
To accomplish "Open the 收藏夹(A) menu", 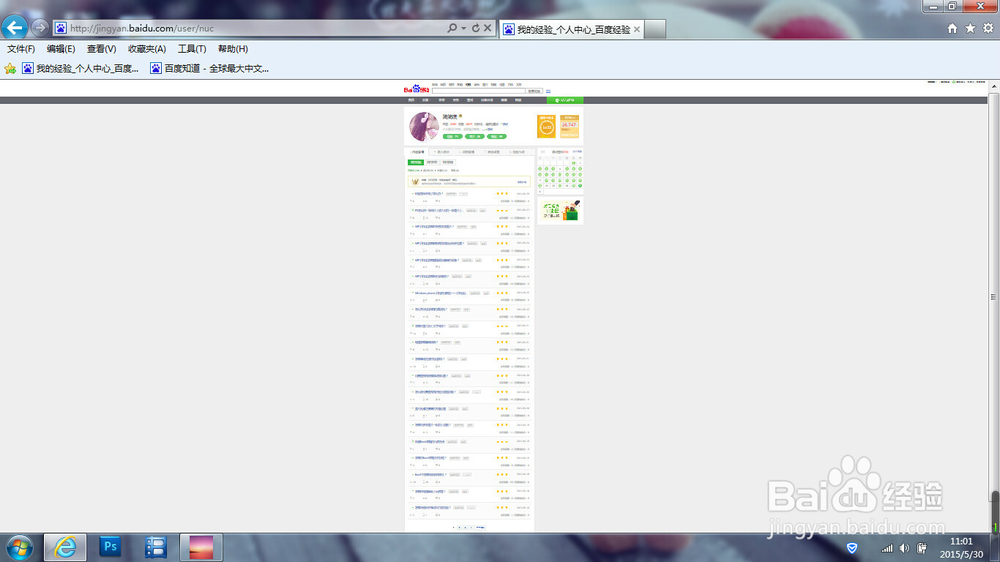I will [x=147, y=48].
